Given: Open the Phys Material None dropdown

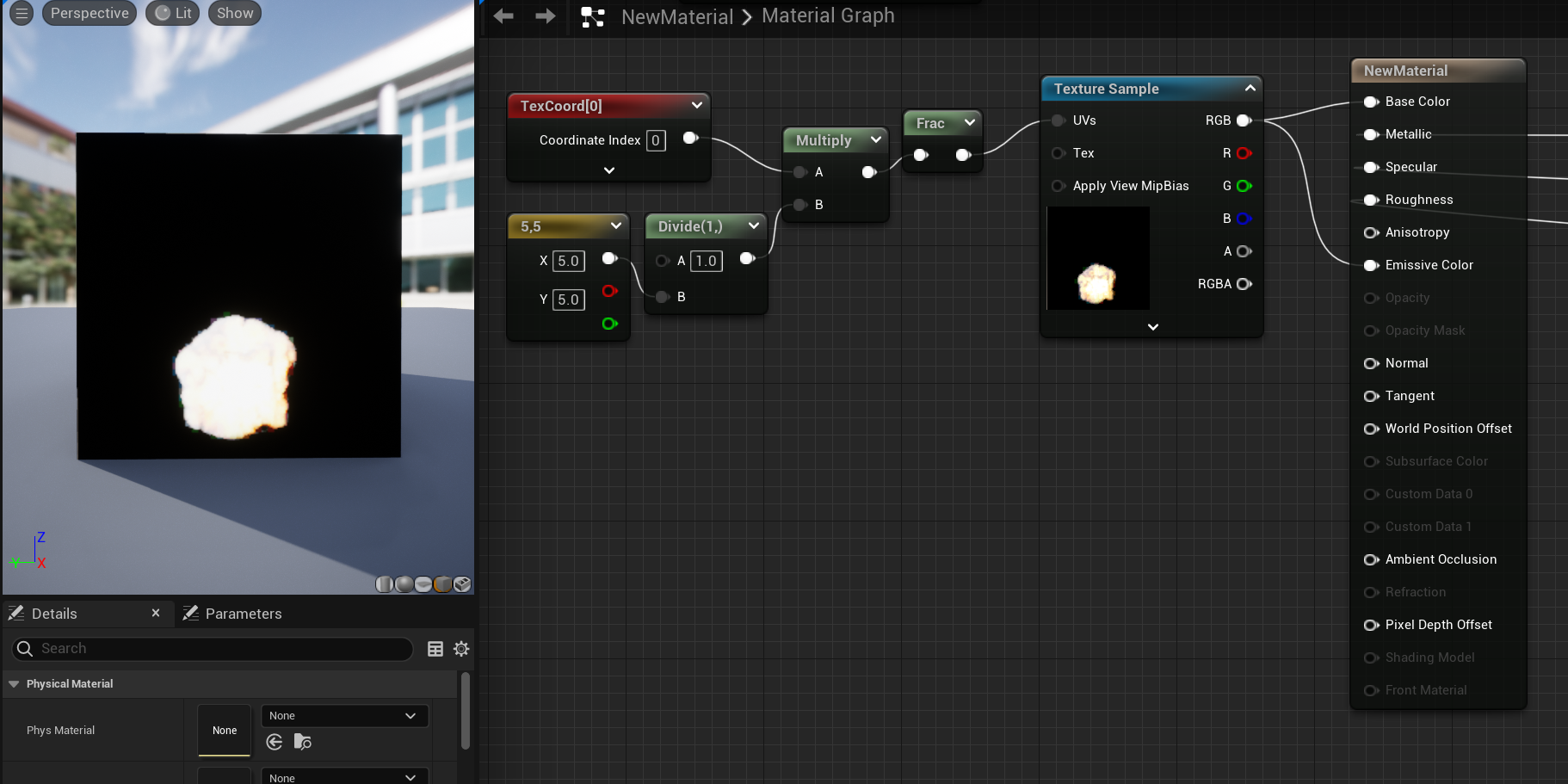Looking at the screenshot, I should click(x=344, y=716).
